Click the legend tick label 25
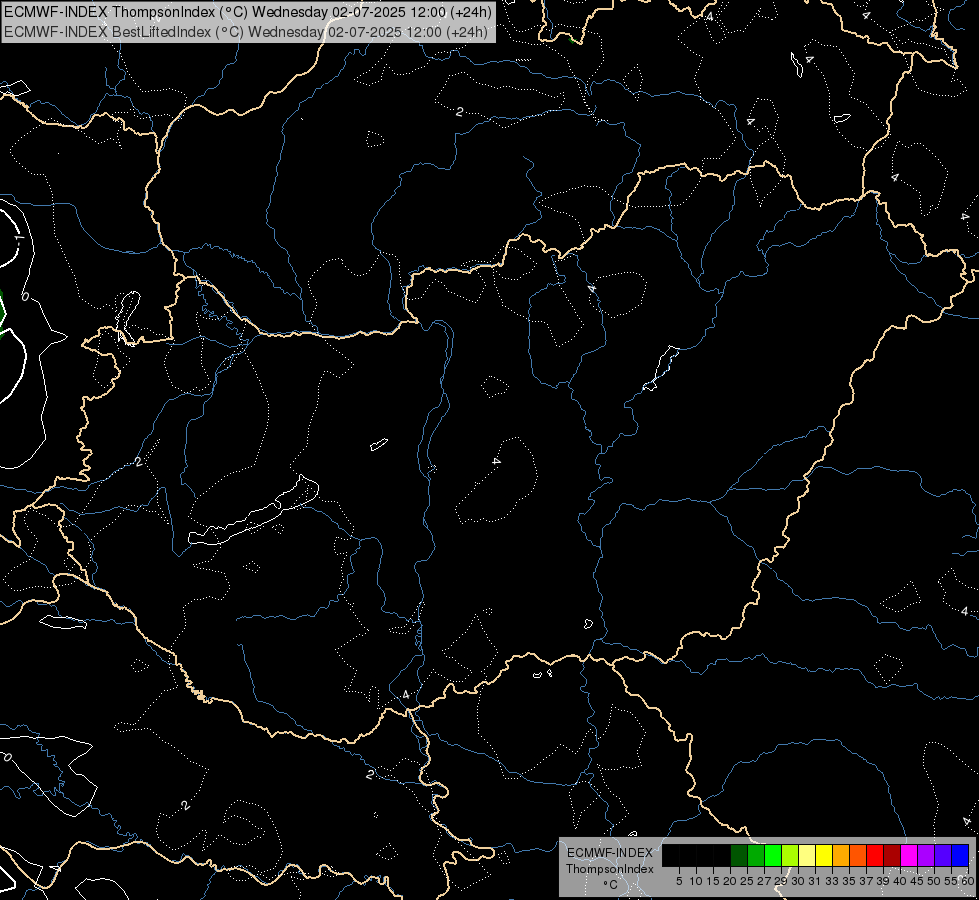Image resolution: width=979 pixels, height=900 pixels. coord(747,881)
